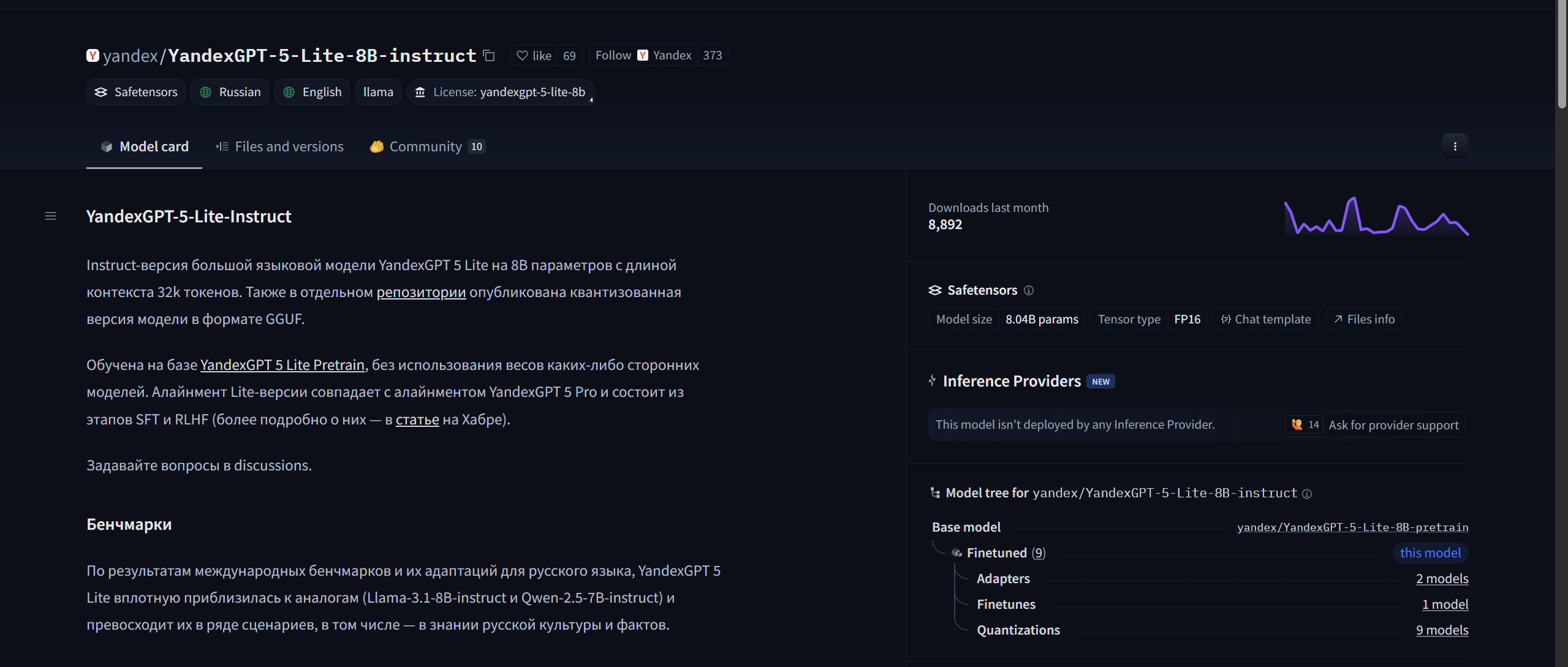Click the Safetensors stack icon in sidebar
The image size is (1568, 667).
(x=935, y=290)
